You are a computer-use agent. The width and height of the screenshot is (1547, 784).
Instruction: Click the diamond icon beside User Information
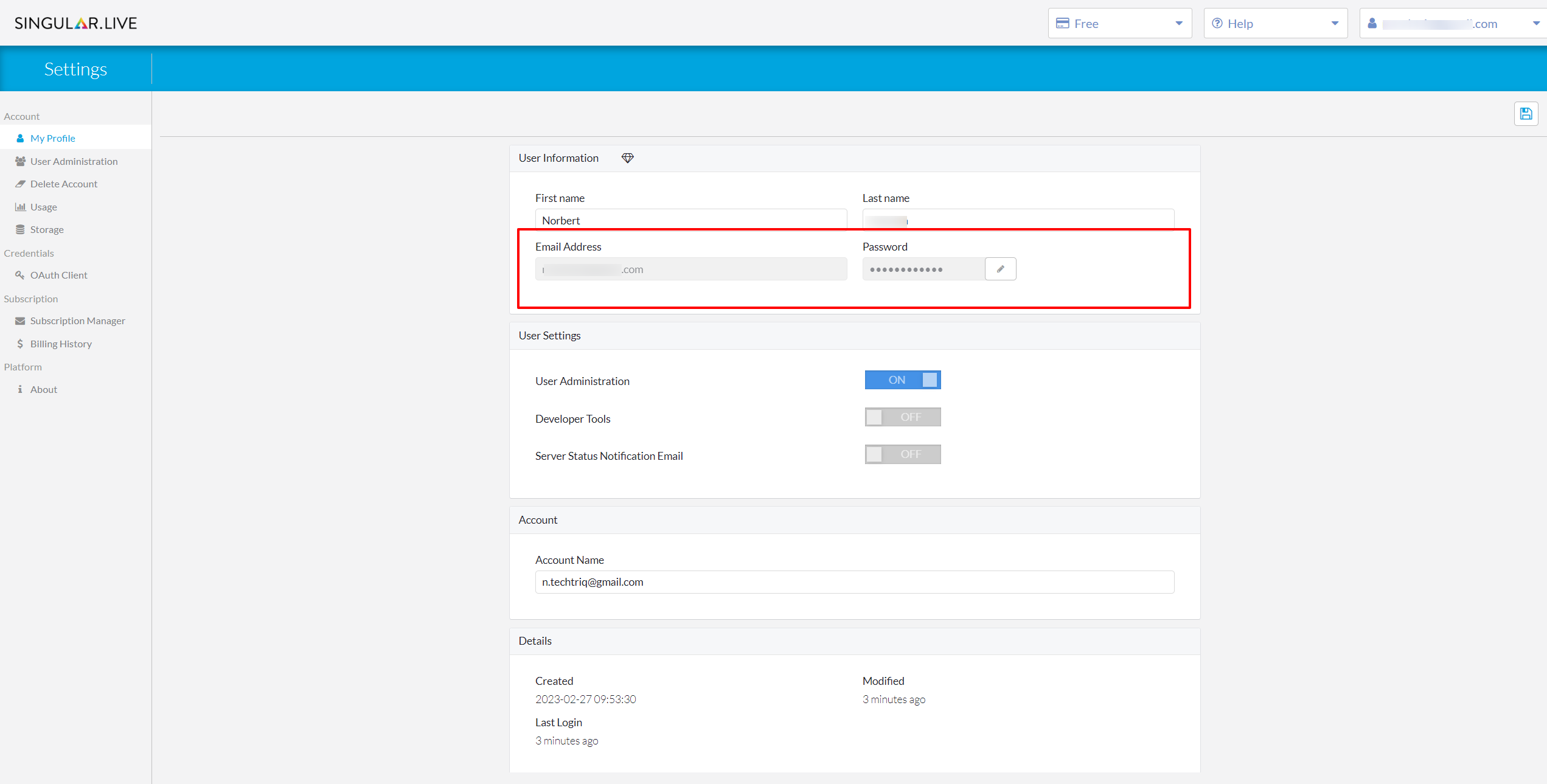(627, 158)
